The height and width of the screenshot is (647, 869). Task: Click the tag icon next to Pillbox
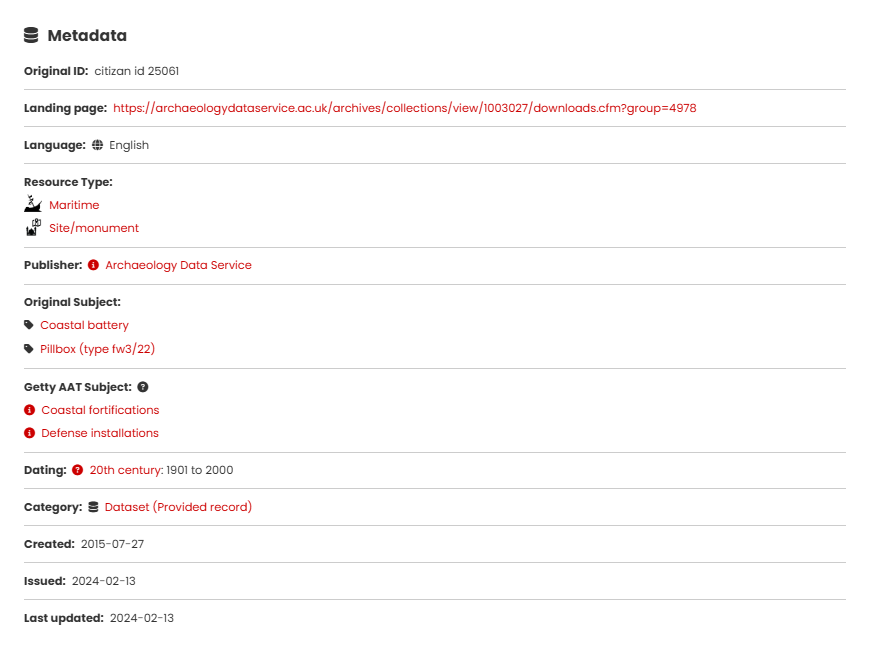tap(29, 349)
